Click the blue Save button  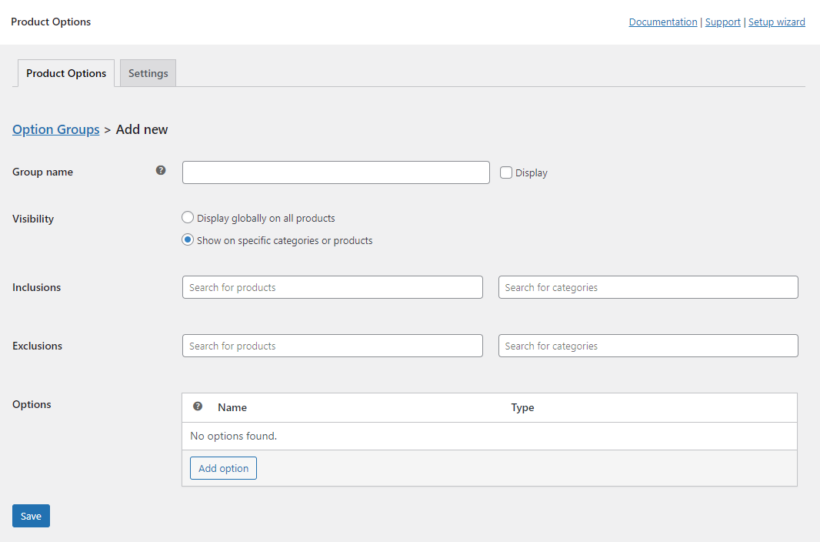tap(31, 516)
